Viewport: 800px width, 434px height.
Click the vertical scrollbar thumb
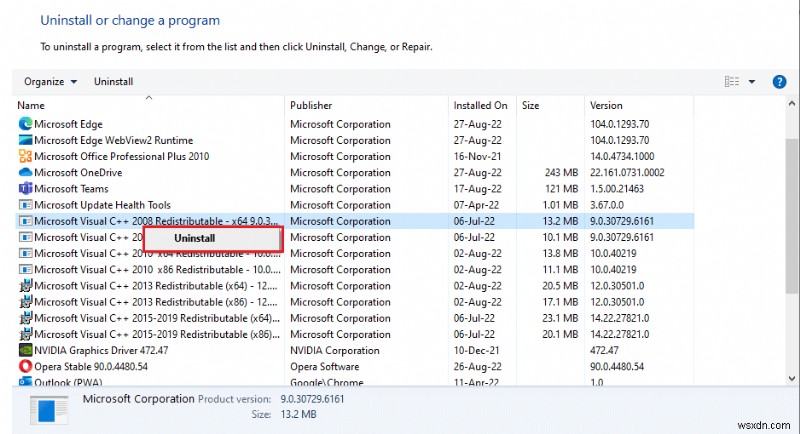(x=792, y=215)
